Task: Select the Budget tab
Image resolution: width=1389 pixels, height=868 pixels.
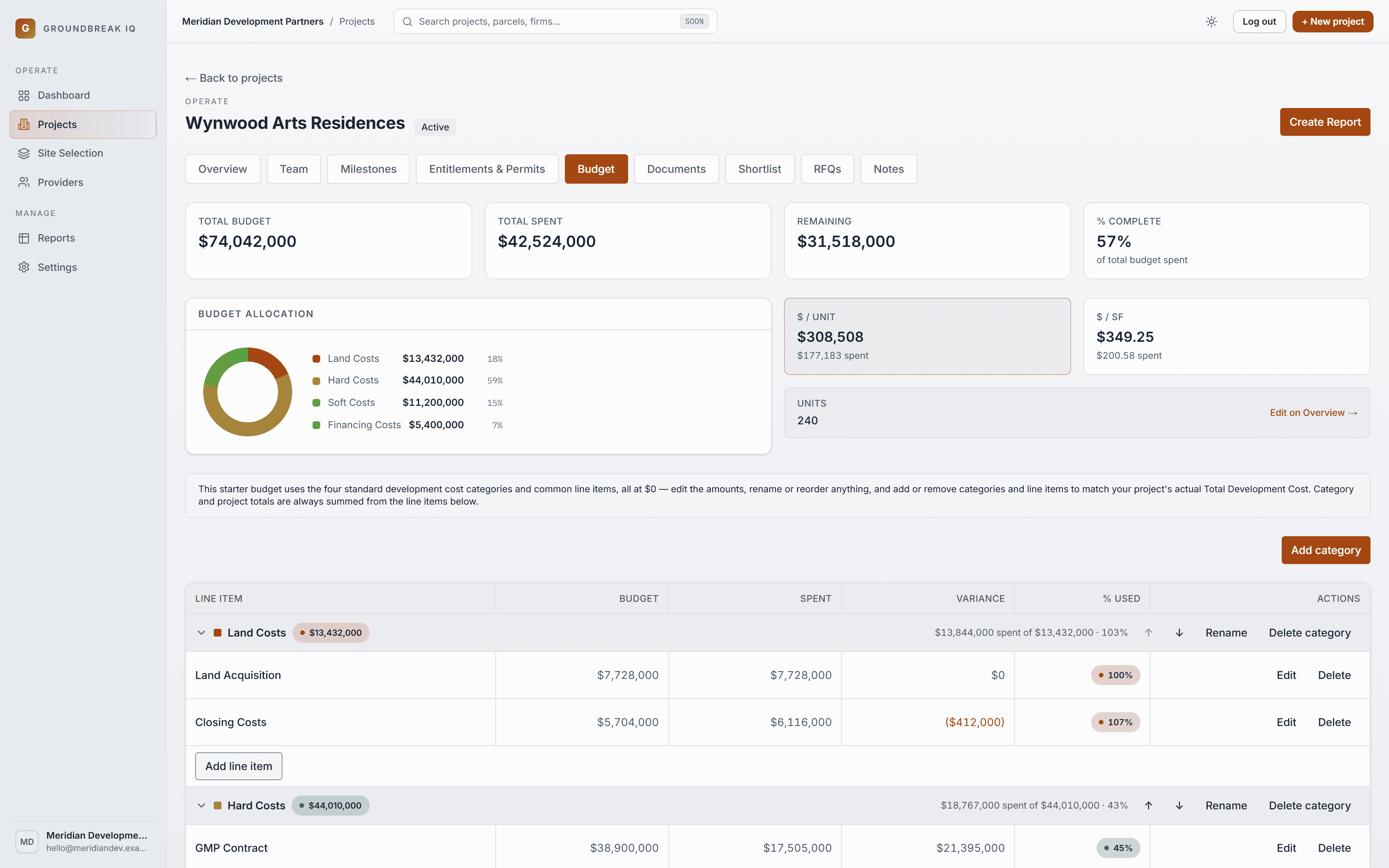Action: tap(596, 169)
